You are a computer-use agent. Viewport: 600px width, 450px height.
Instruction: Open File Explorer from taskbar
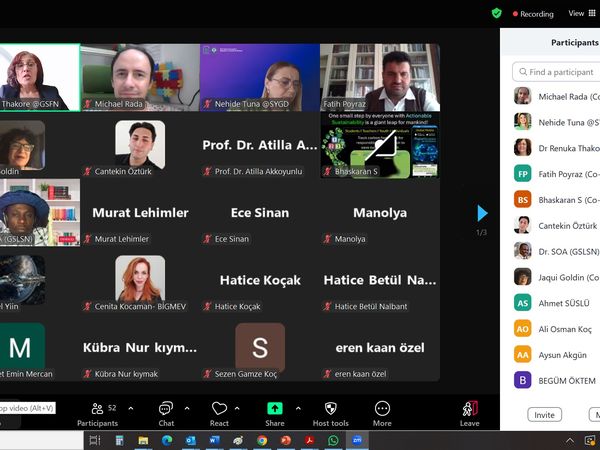point(143,441)
